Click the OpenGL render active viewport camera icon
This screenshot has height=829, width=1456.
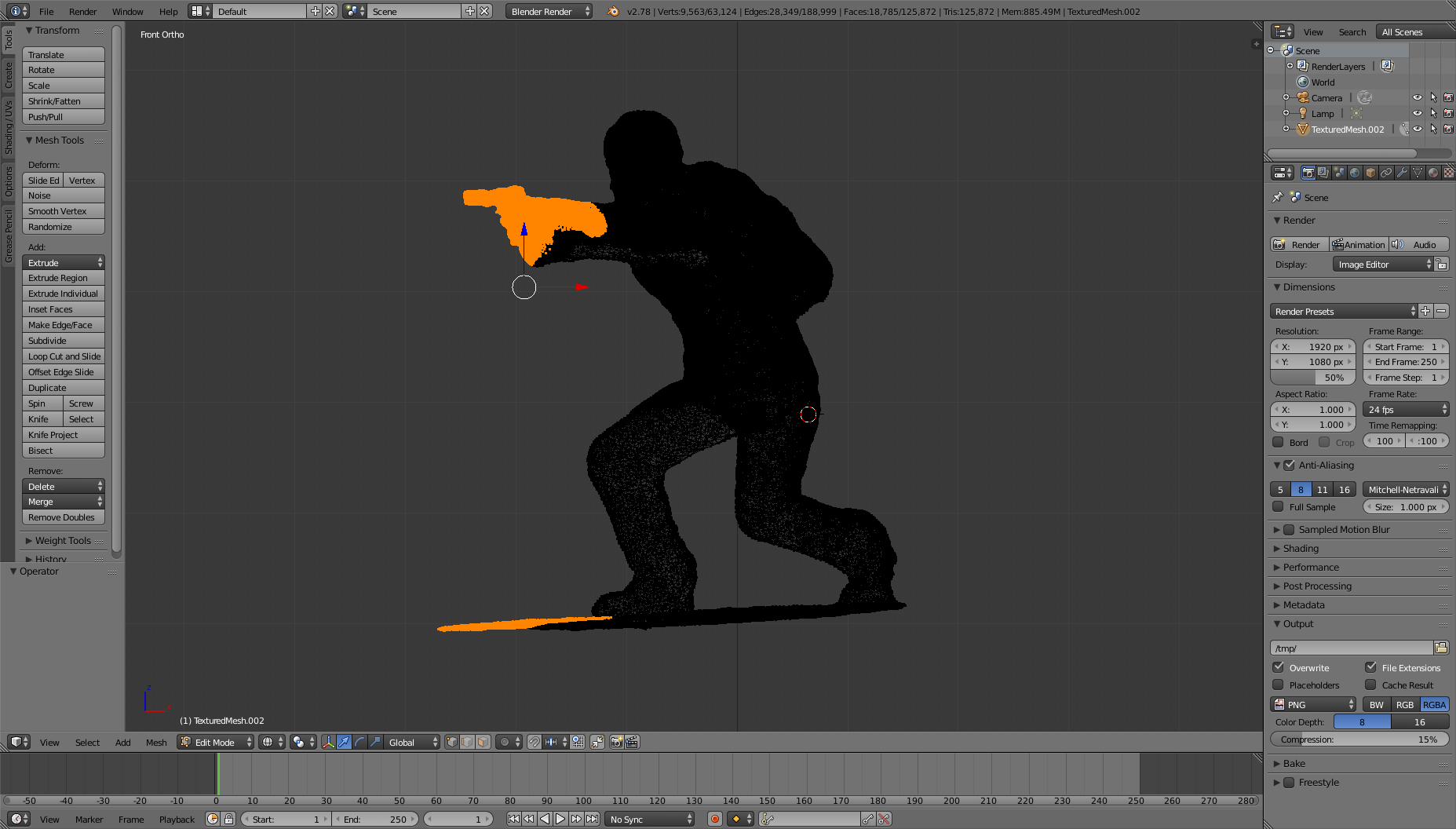tap(617, 742)
